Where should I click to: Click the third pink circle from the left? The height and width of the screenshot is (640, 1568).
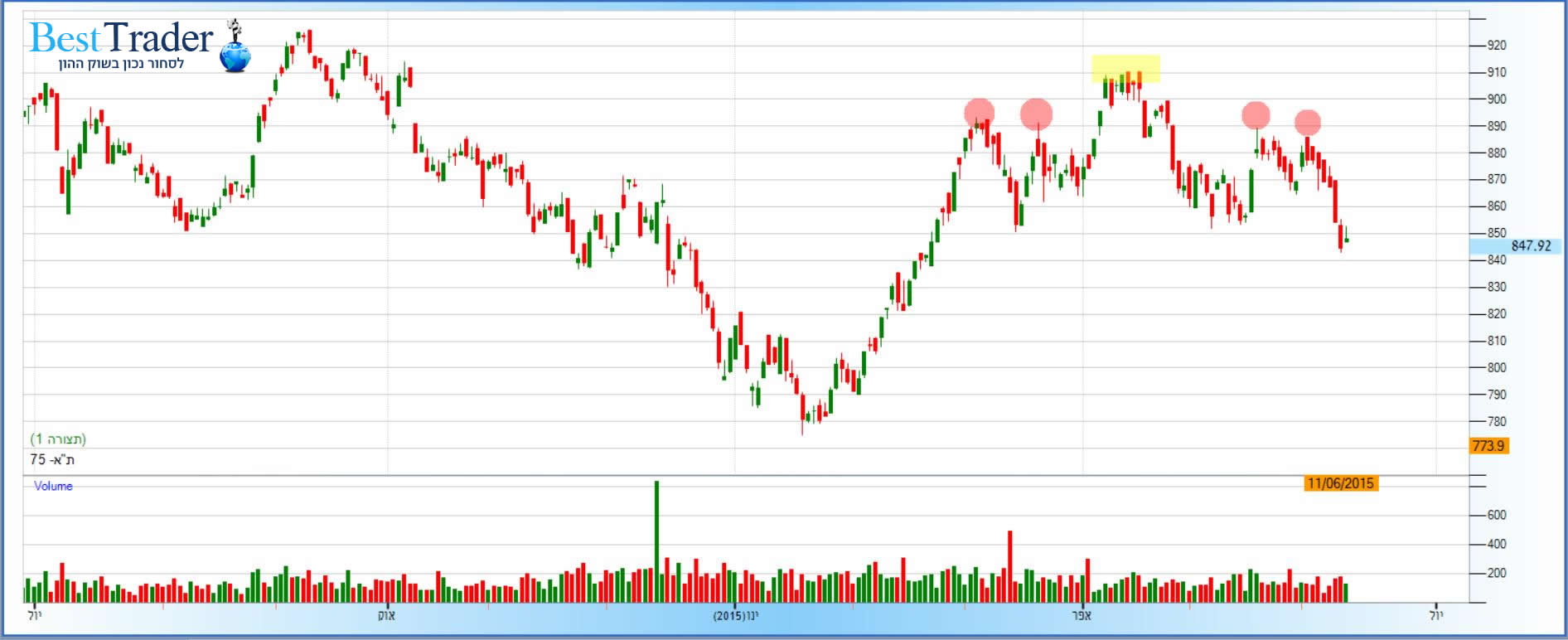pos(1256,115)
